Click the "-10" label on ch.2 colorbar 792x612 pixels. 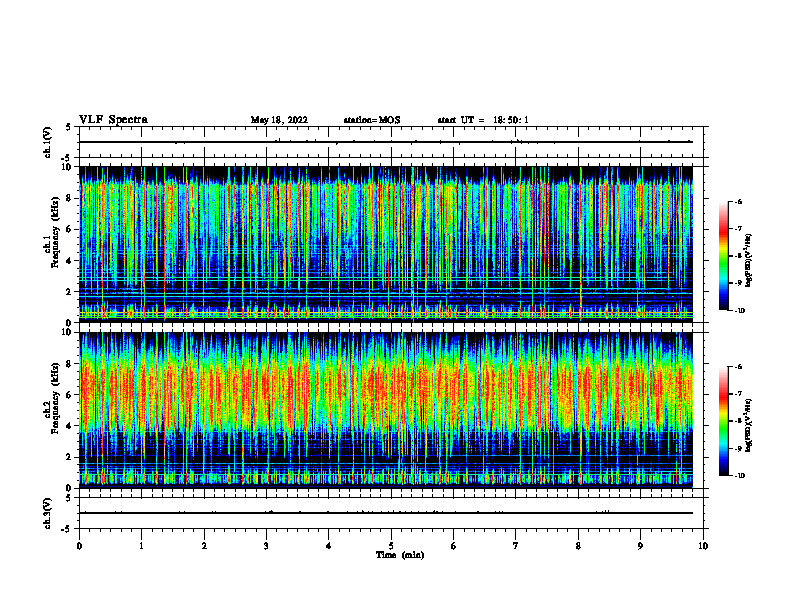click(x=740, y=476)
